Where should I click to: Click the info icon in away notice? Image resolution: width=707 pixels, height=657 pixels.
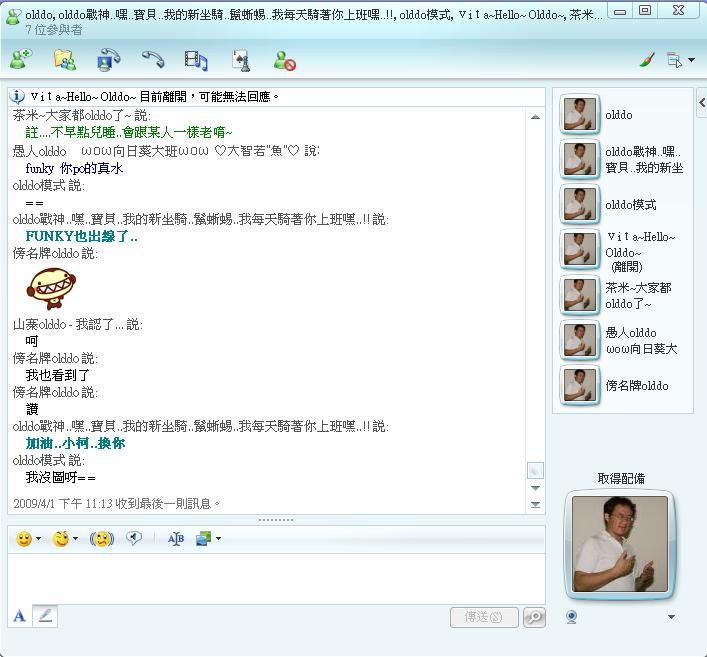tap(17, 96)
